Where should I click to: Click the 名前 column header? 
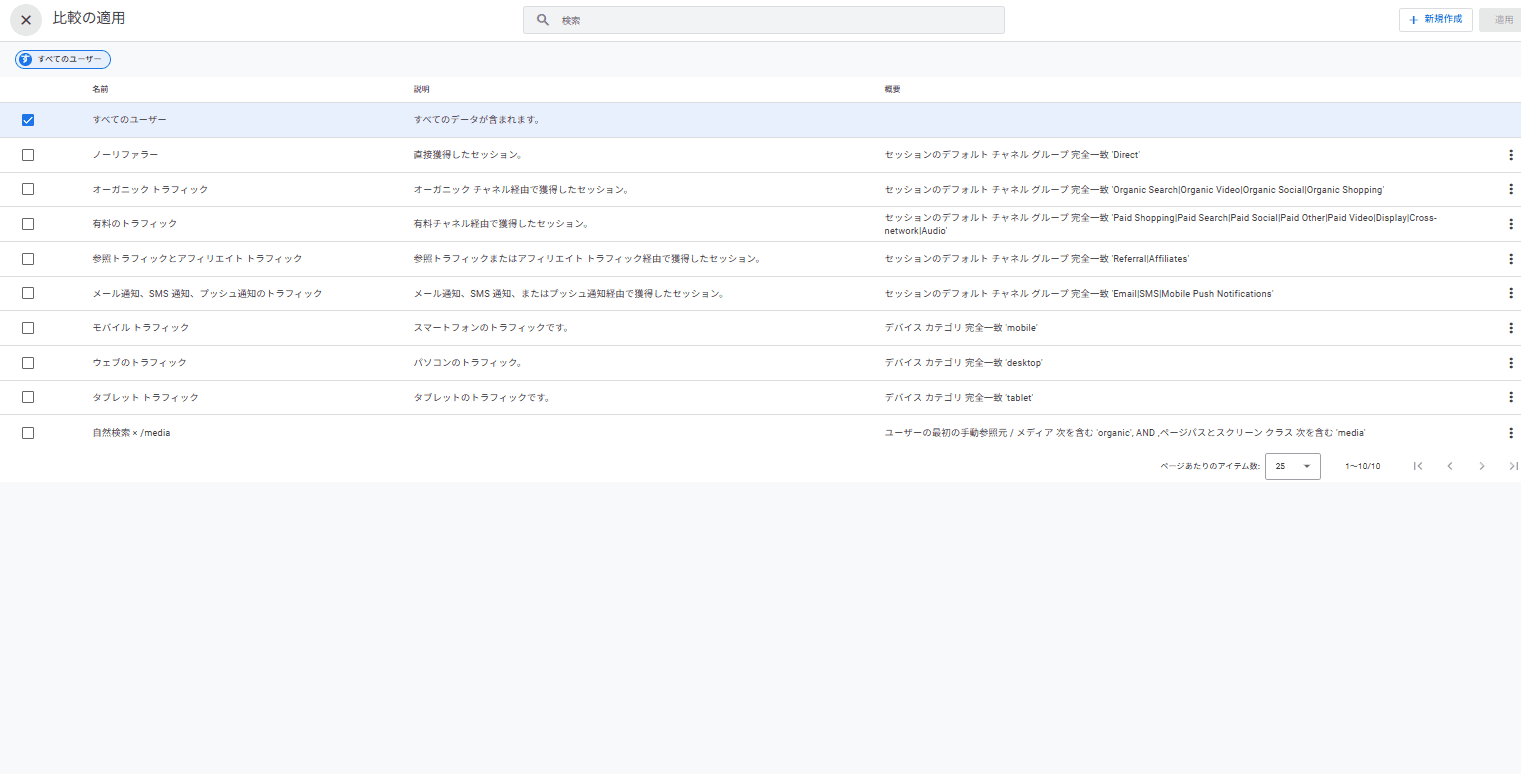(x=100, y=90)
